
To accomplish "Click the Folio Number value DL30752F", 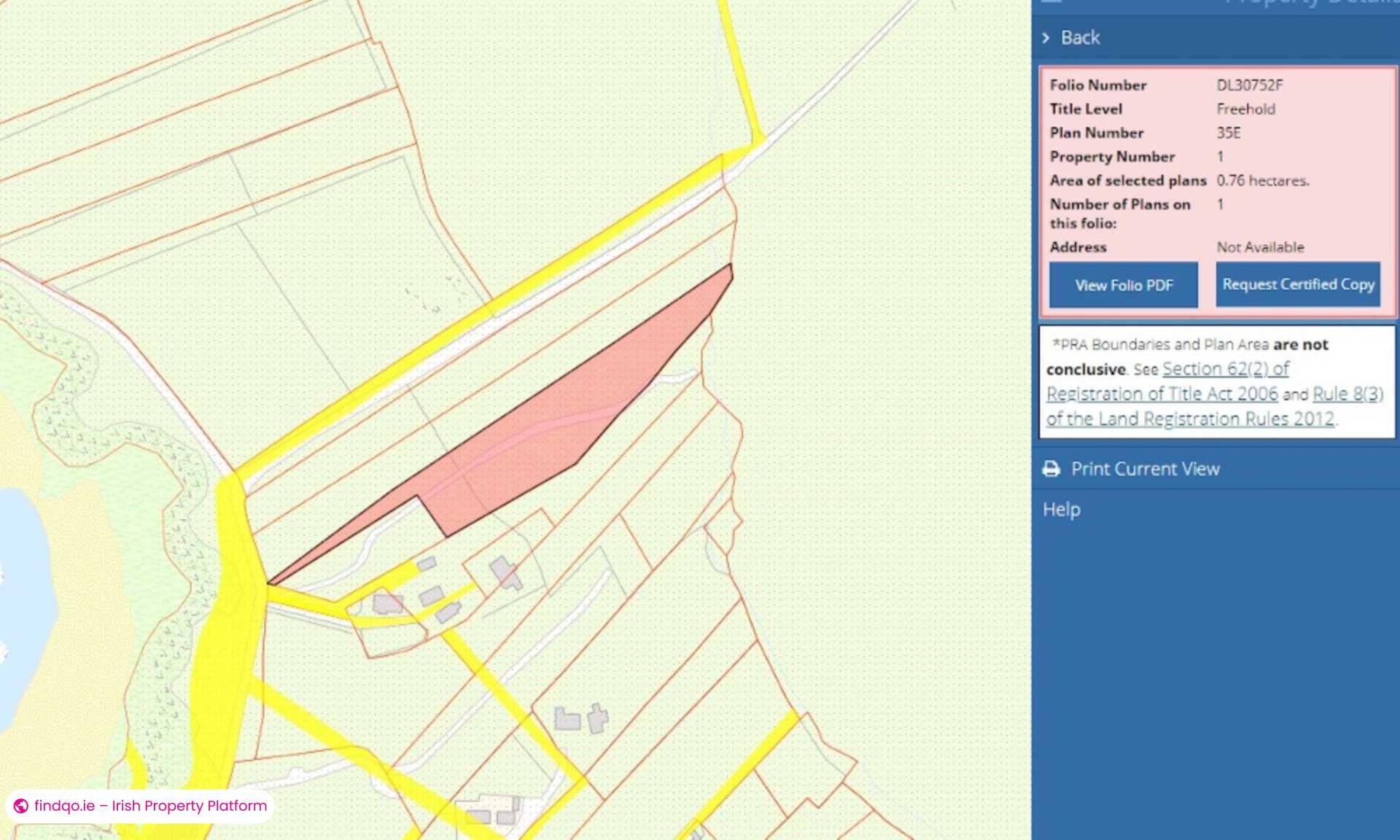I will point(1250,85).
